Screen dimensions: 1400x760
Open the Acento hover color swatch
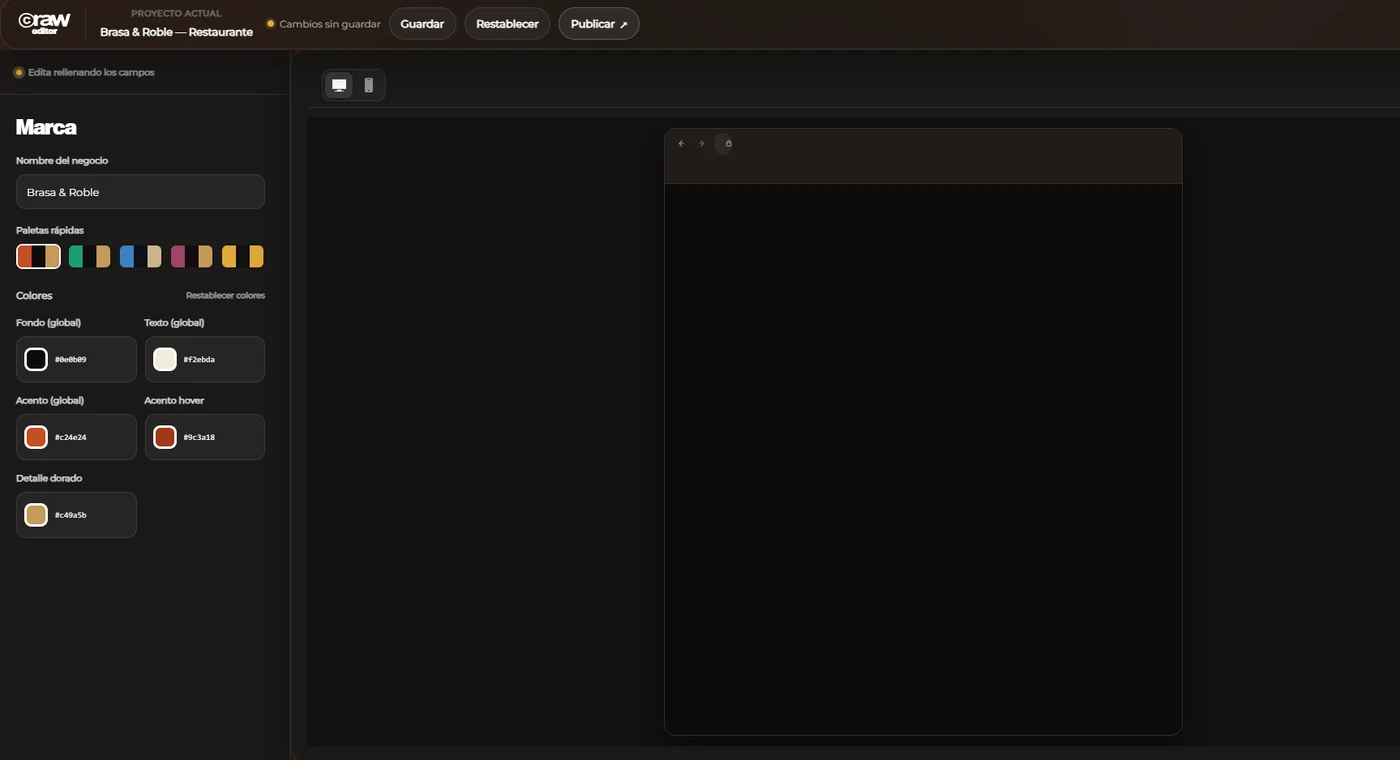pyautogui.click(x=165, y=437)
